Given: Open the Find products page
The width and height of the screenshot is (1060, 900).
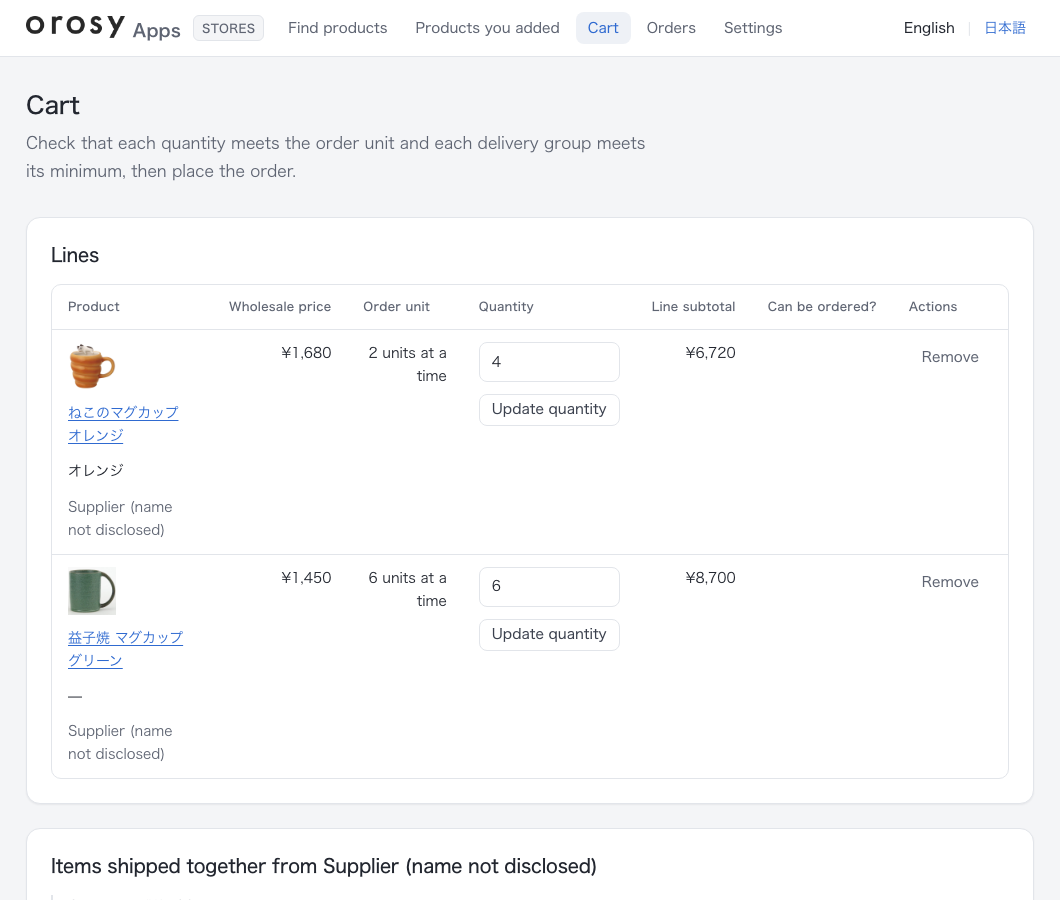Looking at the screenshot, I should pyautogui.click(x=337, y=28).
